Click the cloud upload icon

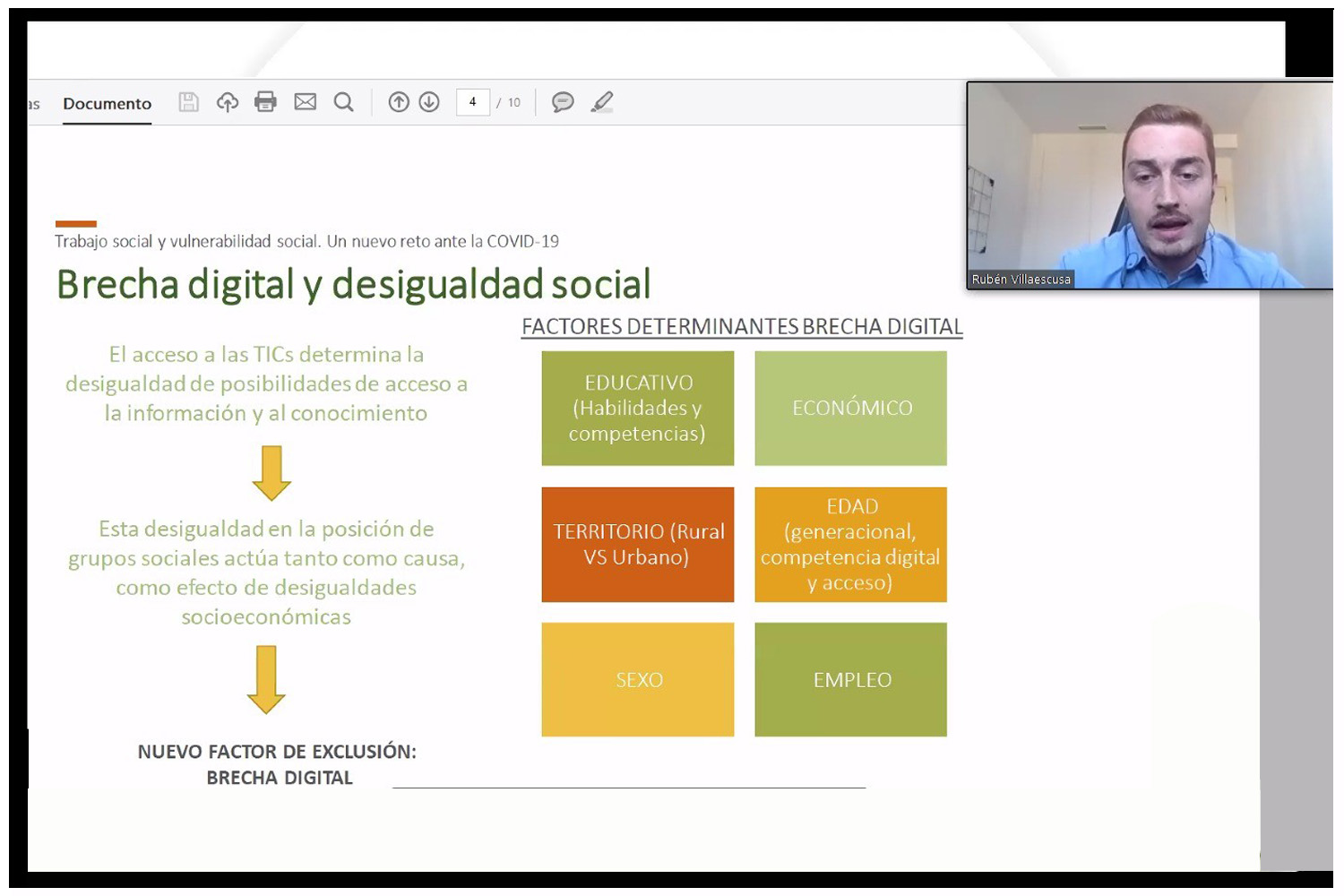pos(228,102)
